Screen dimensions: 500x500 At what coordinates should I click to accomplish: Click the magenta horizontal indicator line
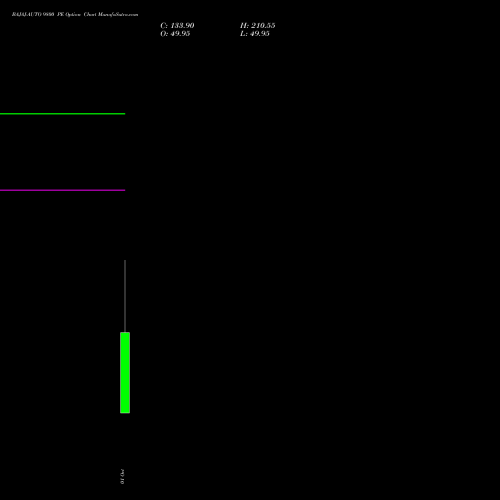tap(62, 190)
